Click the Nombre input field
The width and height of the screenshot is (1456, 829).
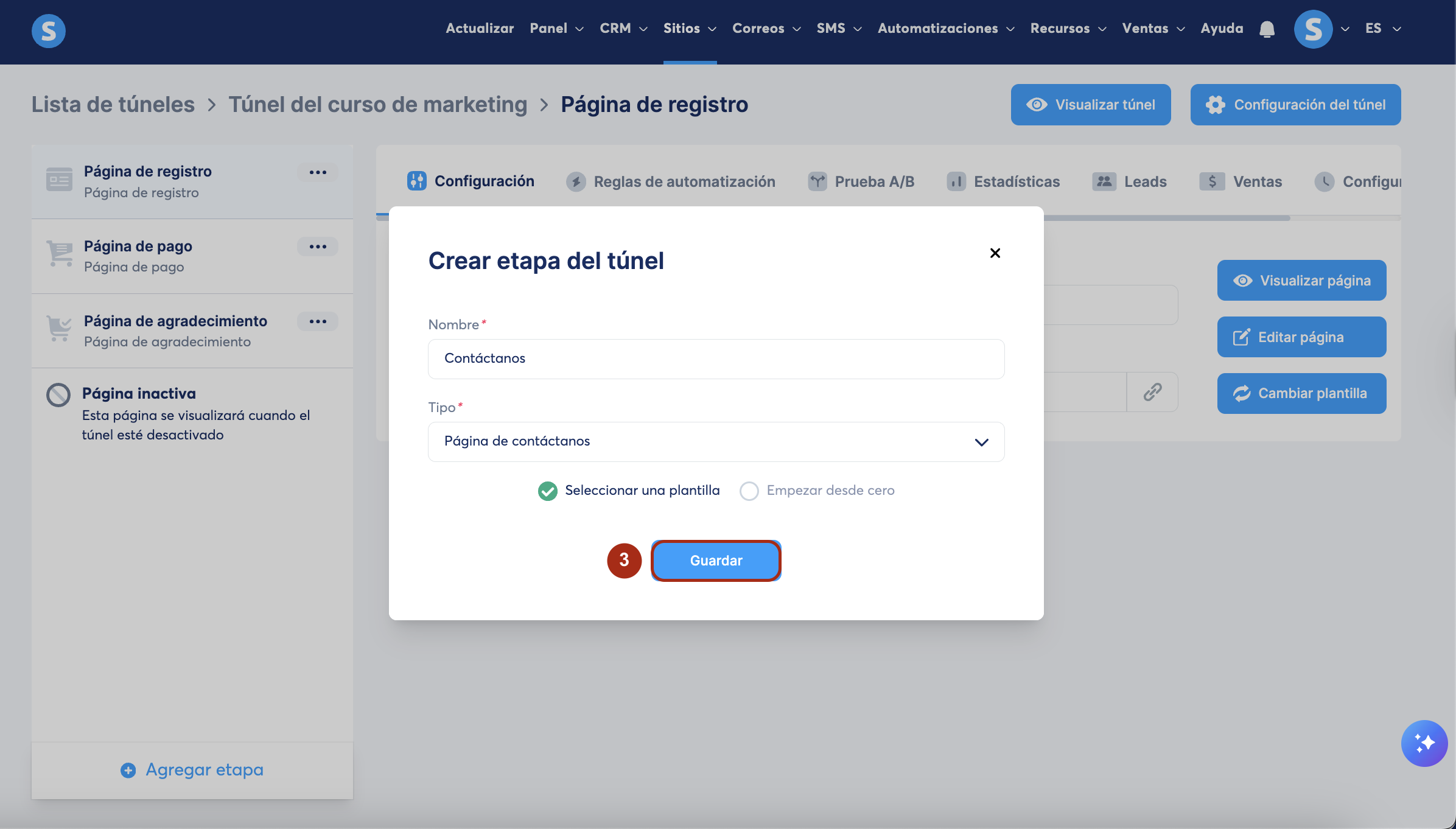coord(716,359)
